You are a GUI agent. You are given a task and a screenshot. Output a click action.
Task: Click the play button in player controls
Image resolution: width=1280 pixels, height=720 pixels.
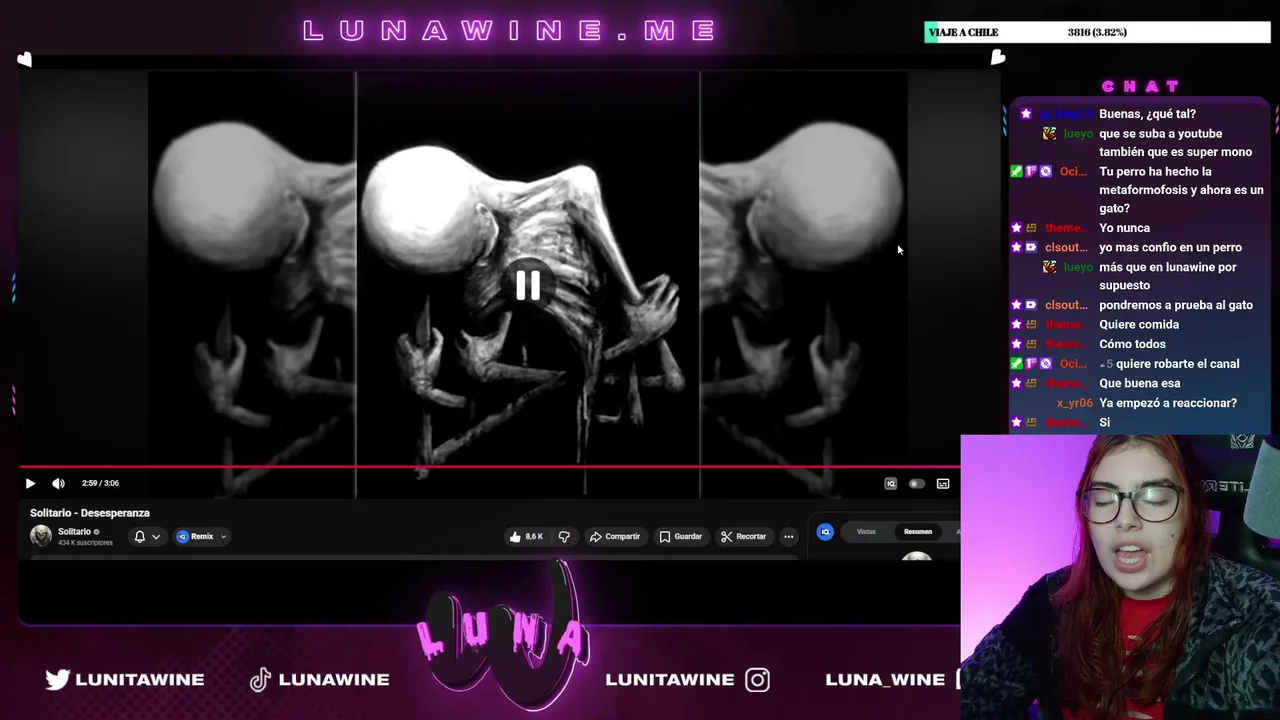30,483
